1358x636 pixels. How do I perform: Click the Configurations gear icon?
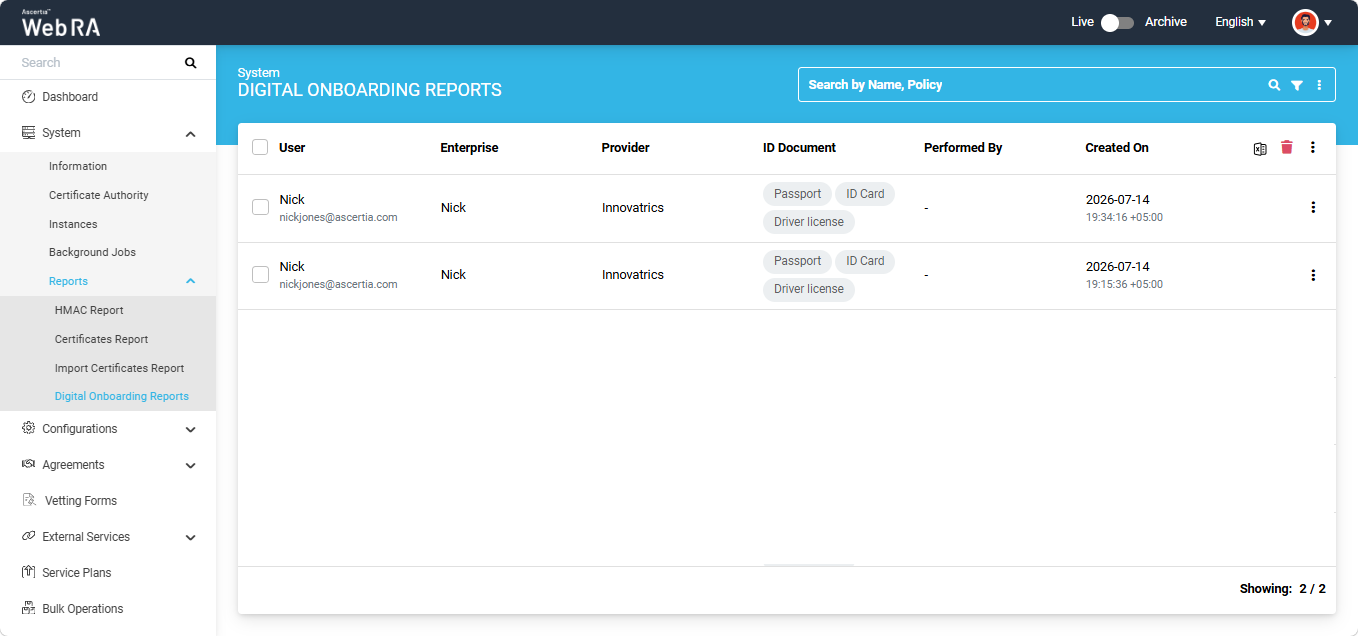click(28, 428)
